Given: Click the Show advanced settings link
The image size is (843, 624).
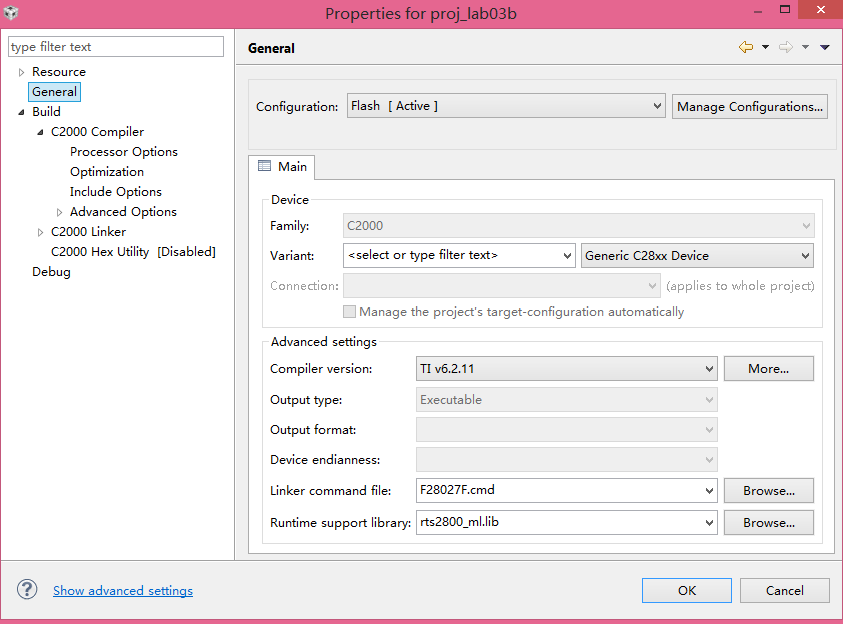Looking at the screenshot, I should [x=123, y=591].
